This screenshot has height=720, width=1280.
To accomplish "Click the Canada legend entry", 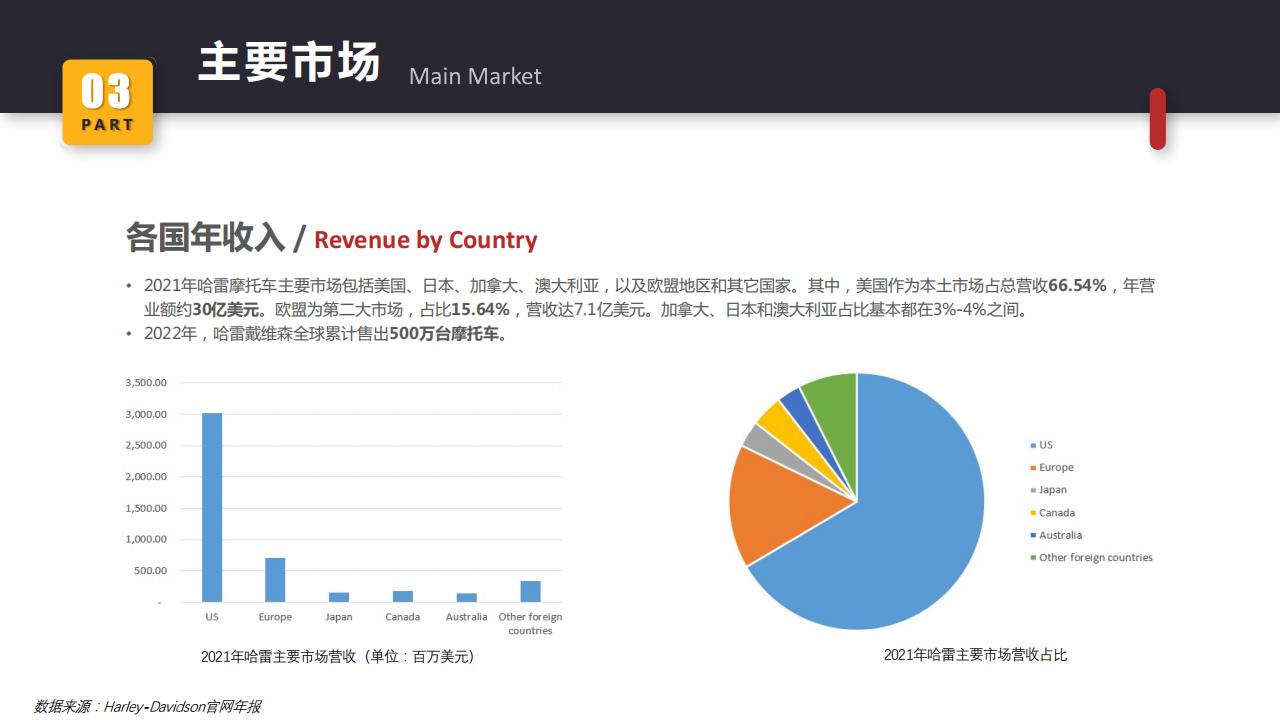I will click(1052, 513).
